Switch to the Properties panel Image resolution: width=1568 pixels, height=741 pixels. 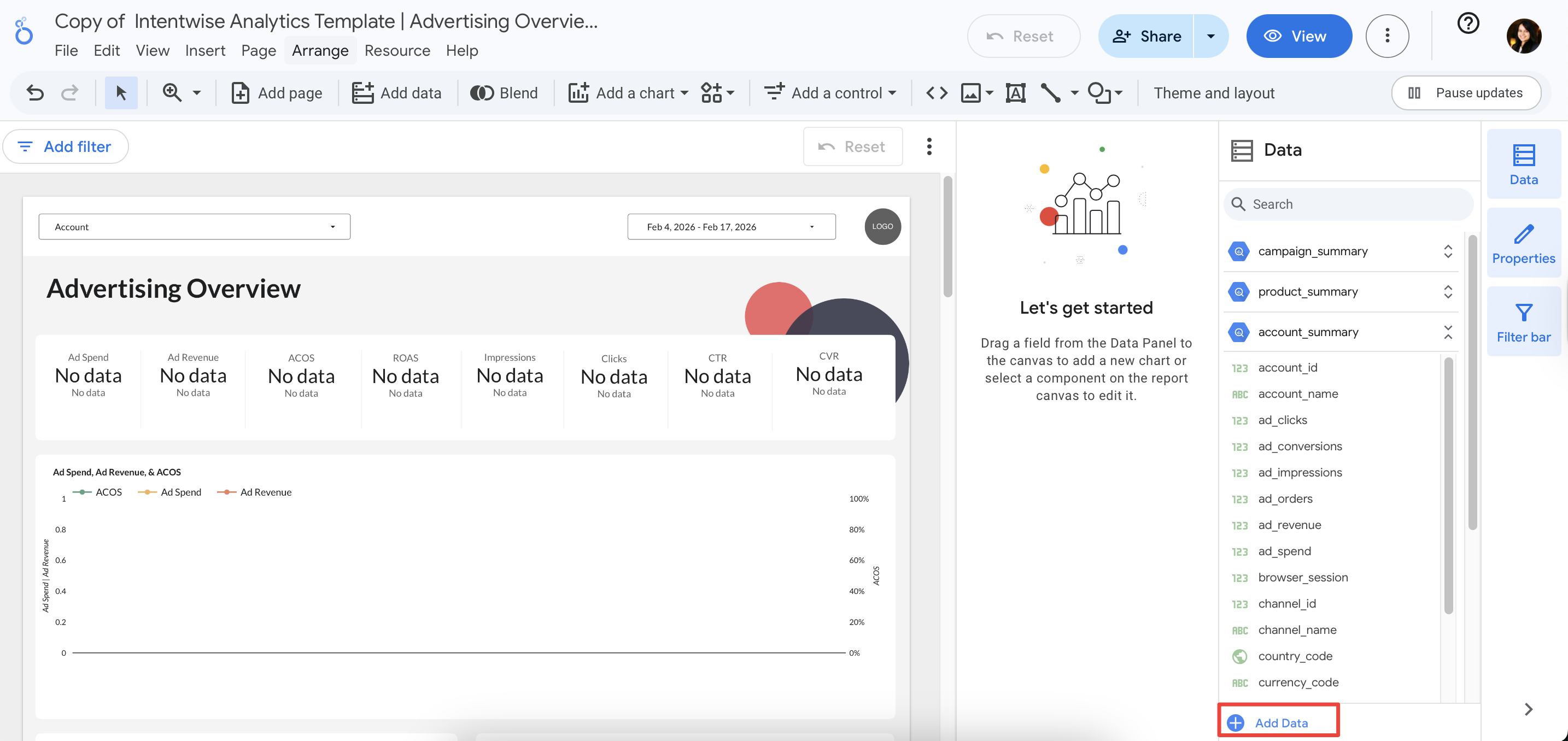1523,243
